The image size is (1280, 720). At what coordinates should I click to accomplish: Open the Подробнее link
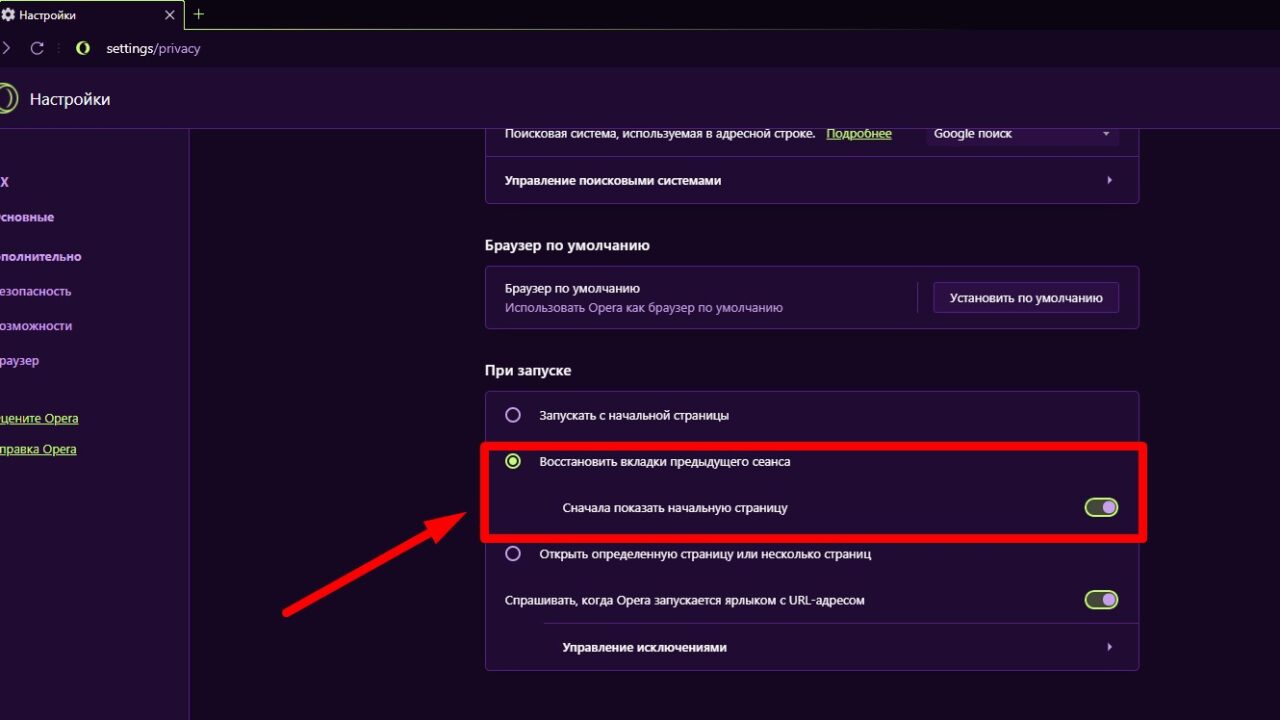tap(859, 133)
